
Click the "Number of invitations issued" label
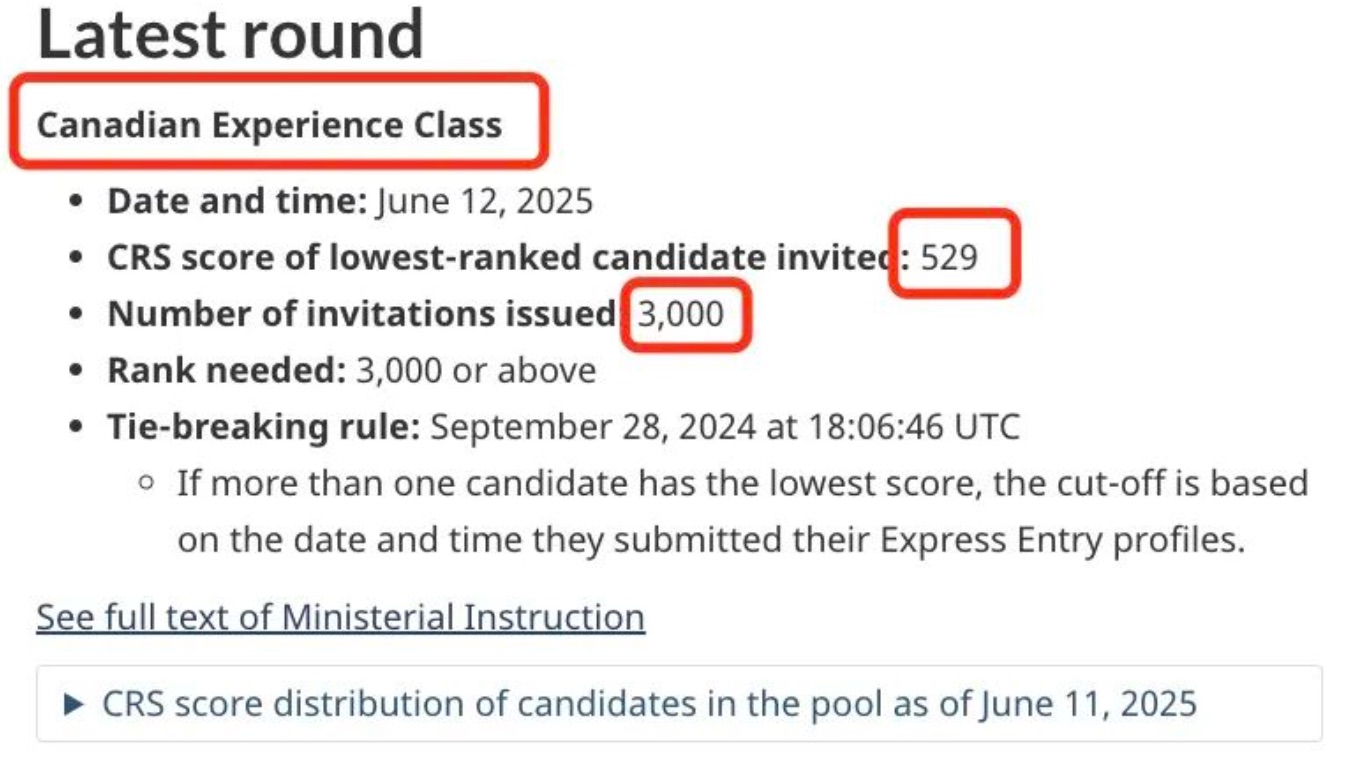361,314
